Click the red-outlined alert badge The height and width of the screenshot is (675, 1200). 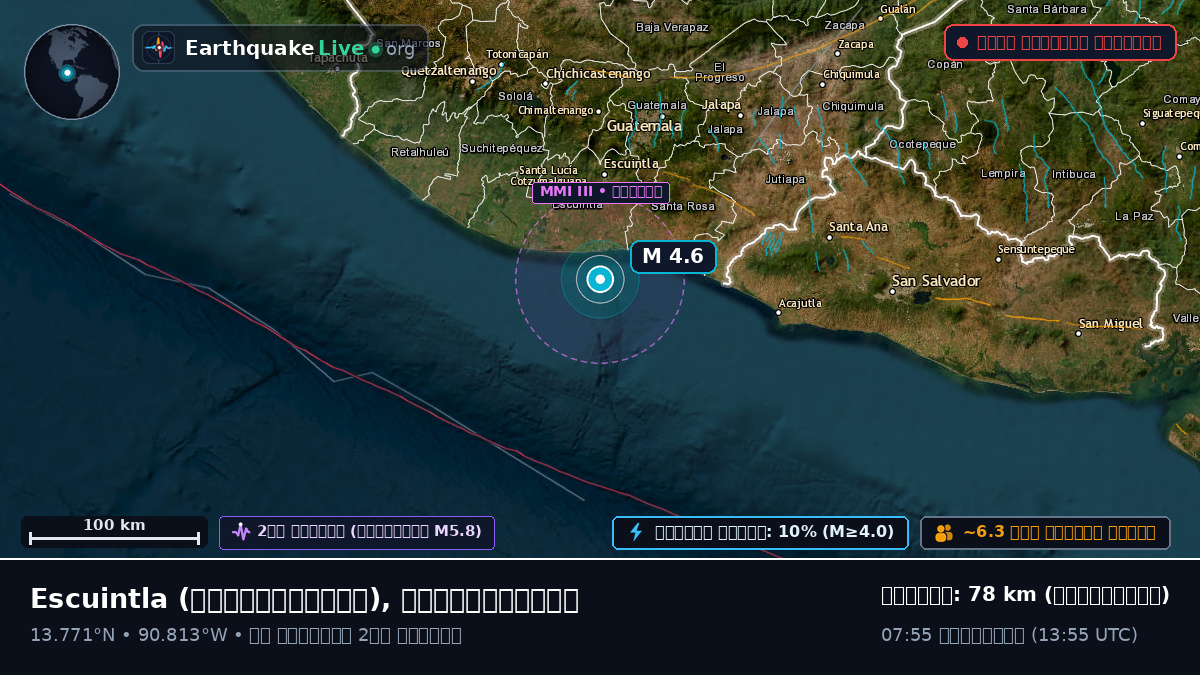tap(1060, 43)
